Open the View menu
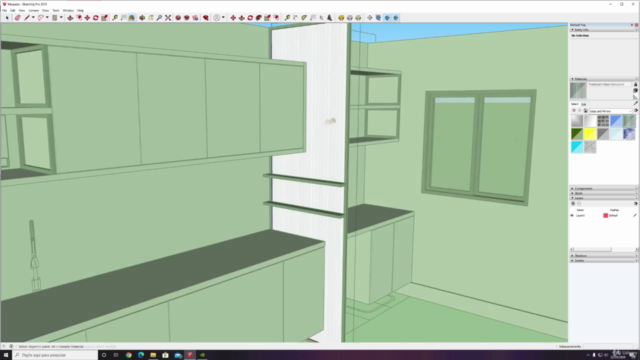Screen dimensions: 640x360 point(22,10)
